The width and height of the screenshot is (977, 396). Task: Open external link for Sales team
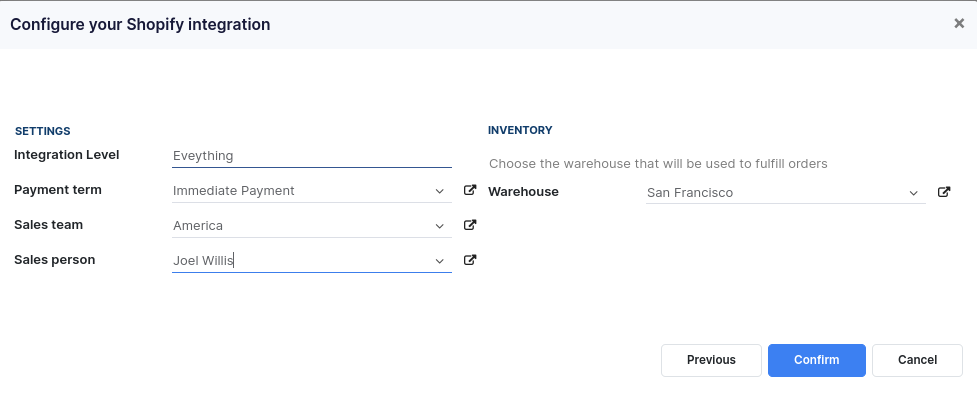pos(470,225)
